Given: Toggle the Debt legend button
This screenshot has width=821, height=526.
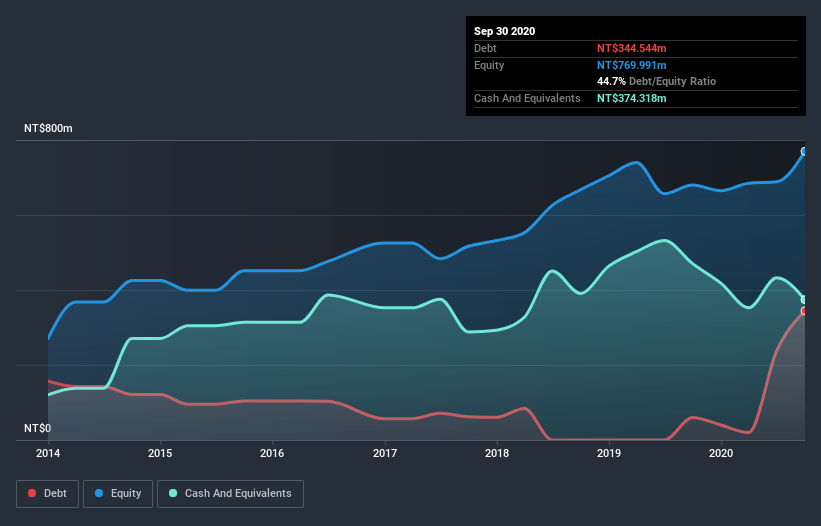Looking at the screenshot, I should click(48, 494).
